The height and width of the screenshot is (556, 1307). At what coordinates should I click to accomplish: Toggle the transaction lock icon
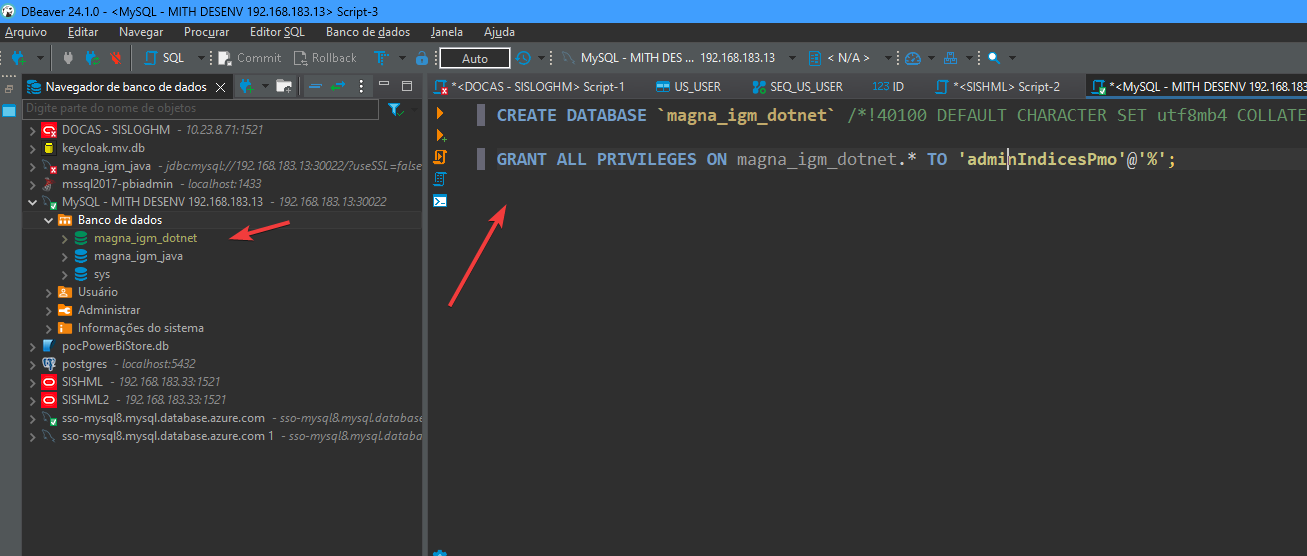point(422,58)
